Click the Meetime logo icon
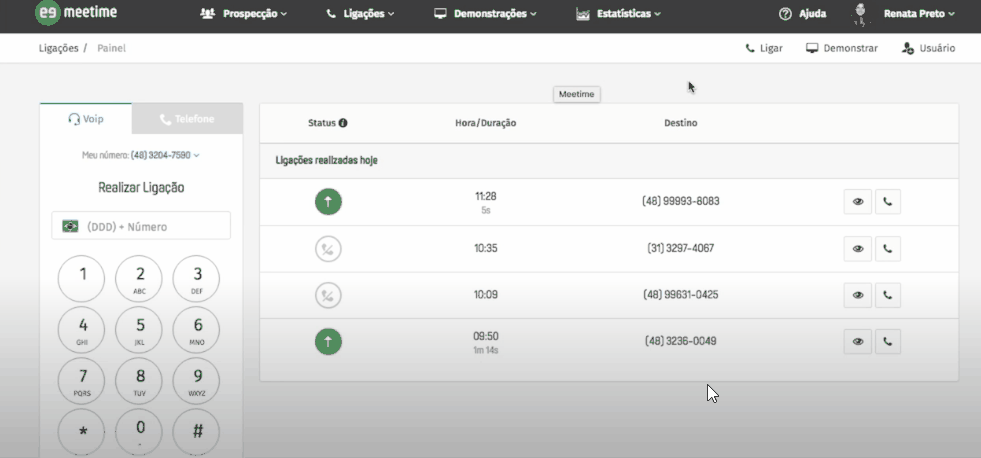This screenshot has height=458, width=981. [x=48, y=13]
